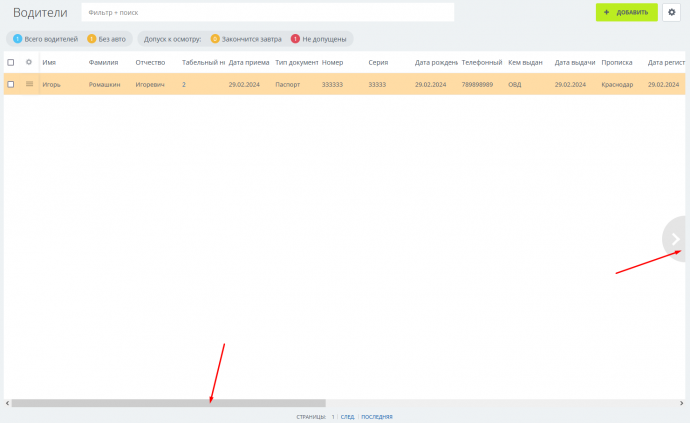This screenshot has width=690, height=423.
Task: Click the left arrow of horizontal scrollbar
Action: coord(7,403)
